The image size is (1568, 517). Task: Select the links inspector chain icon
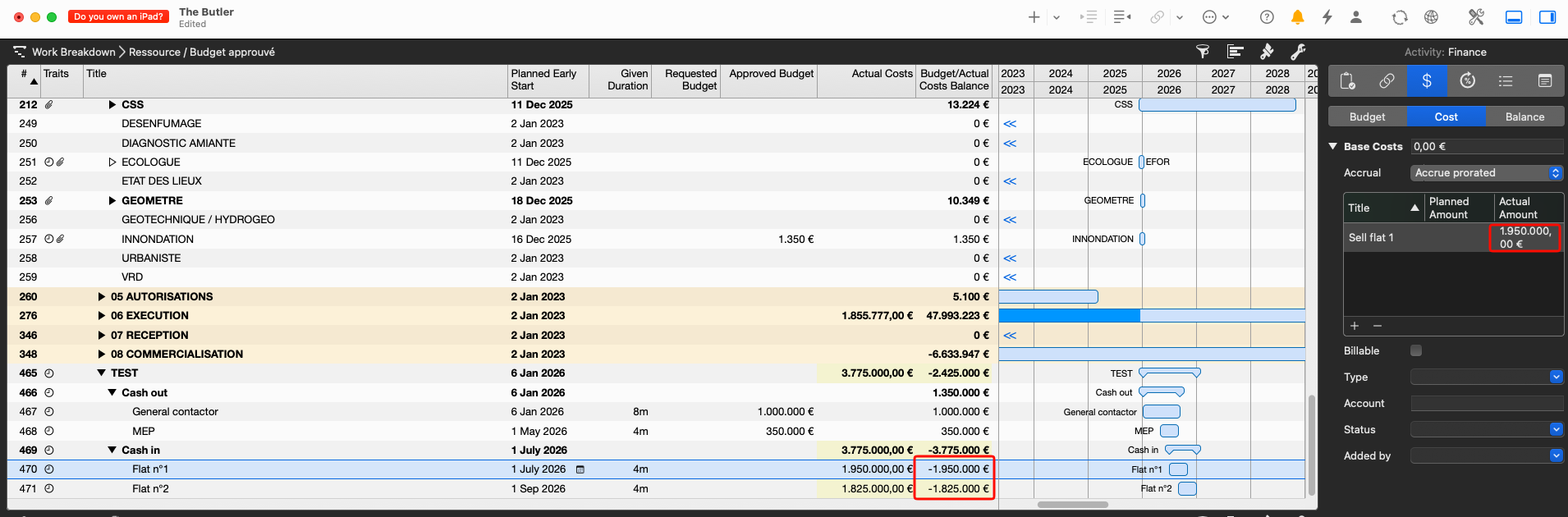(1387, 80)
